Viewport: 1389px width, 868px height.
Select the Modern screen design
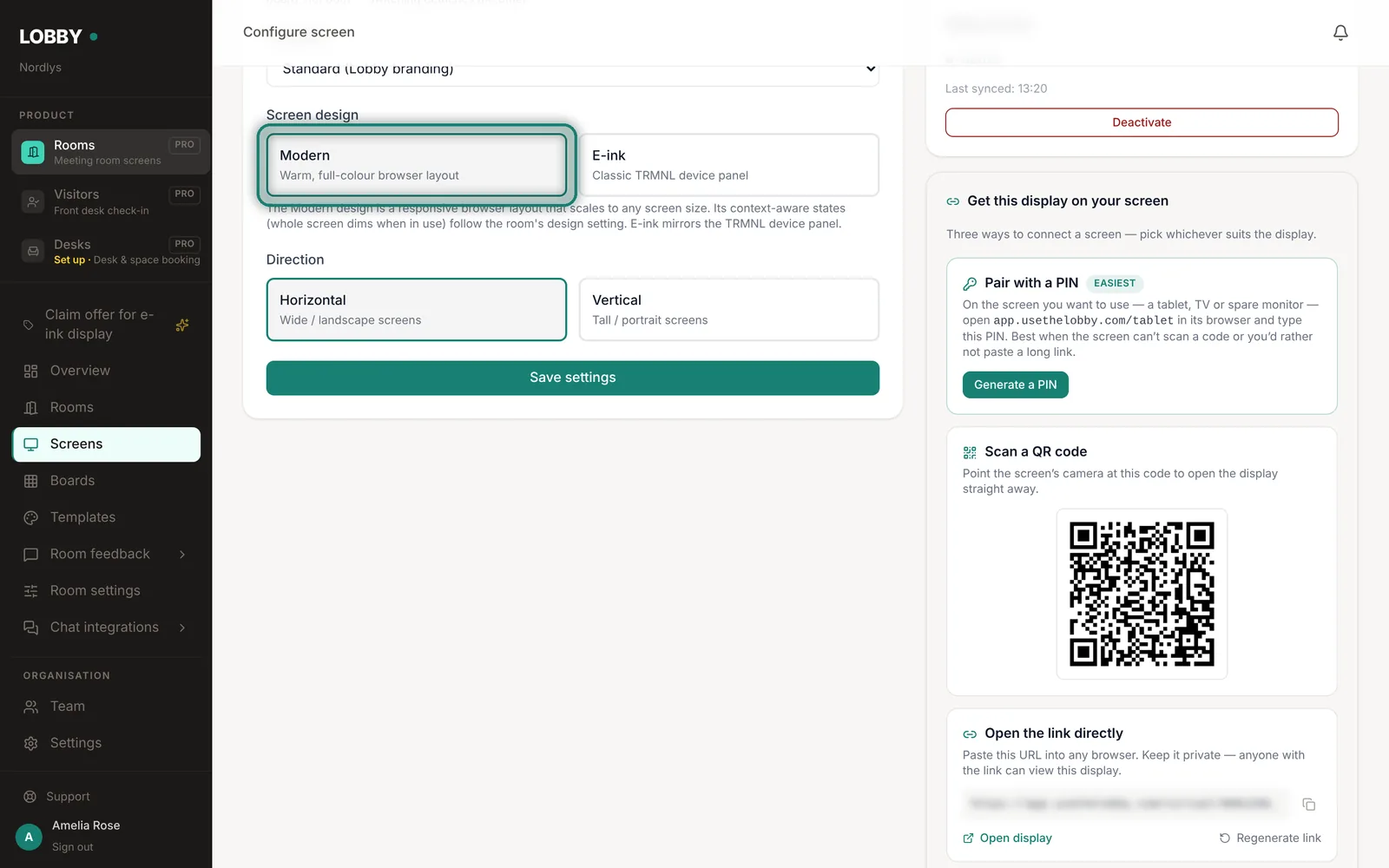417,165
